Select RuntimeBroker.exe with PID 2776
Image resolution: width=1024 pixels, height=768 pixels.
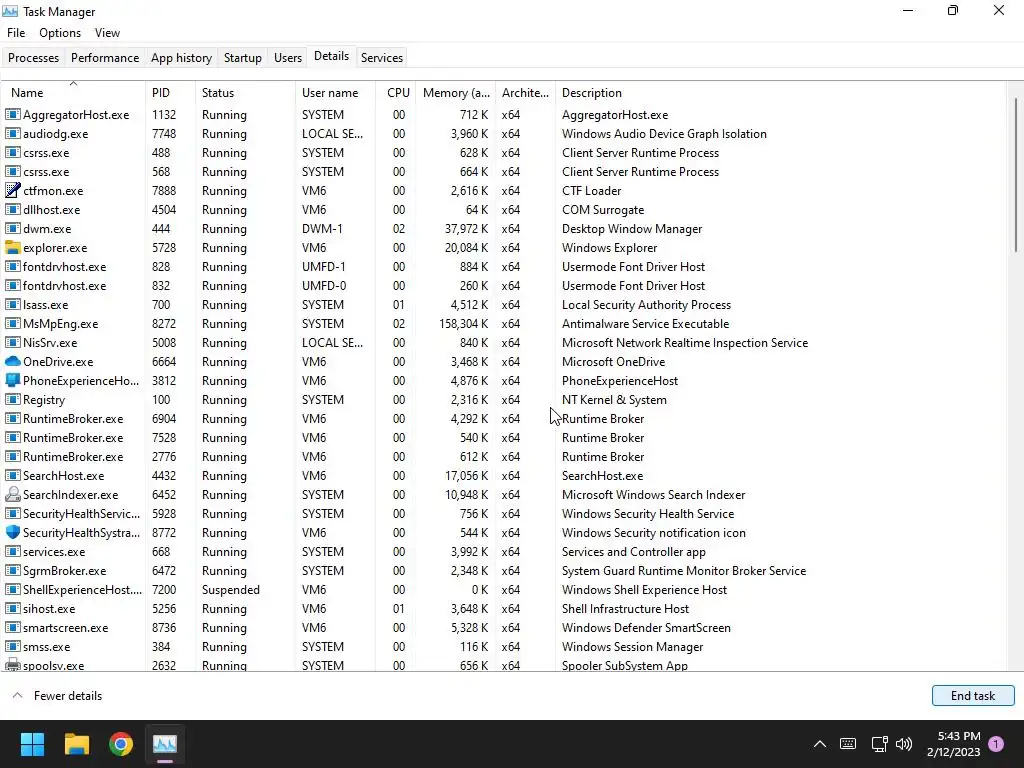[504, 456]
